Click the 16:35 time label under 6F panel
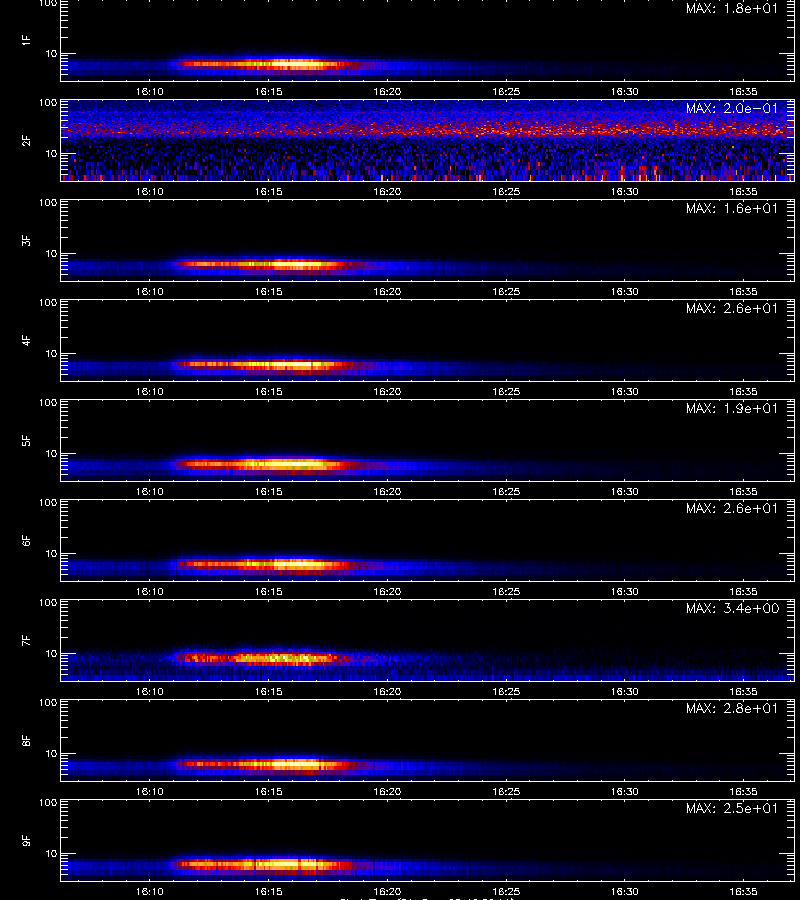The height and width of the screenshot is (900, 800). tap(743, 591)
